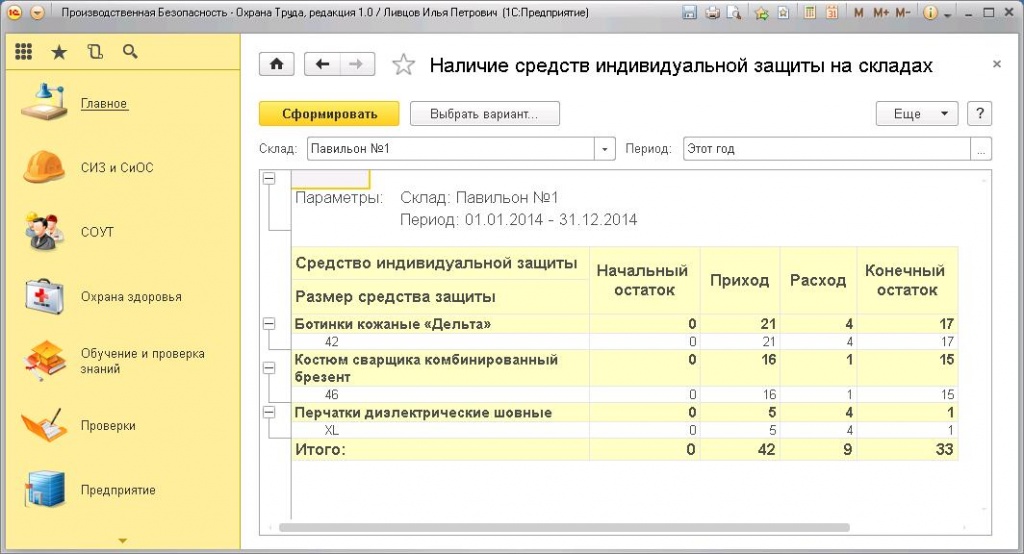Click the Итого: total row label
The image size is (1024, 554).
click(320, 449)
